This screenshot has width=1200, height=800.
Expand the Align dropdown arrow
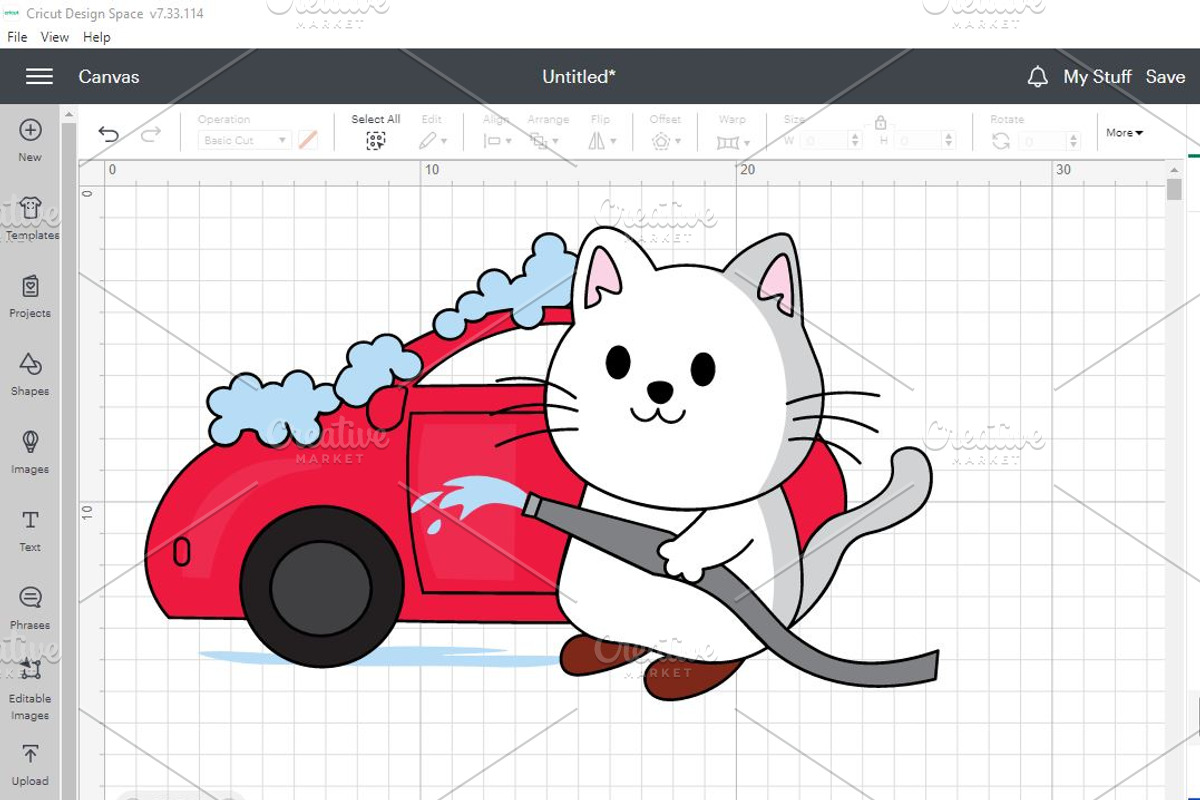pyautogui.click(x=508, y=142)
